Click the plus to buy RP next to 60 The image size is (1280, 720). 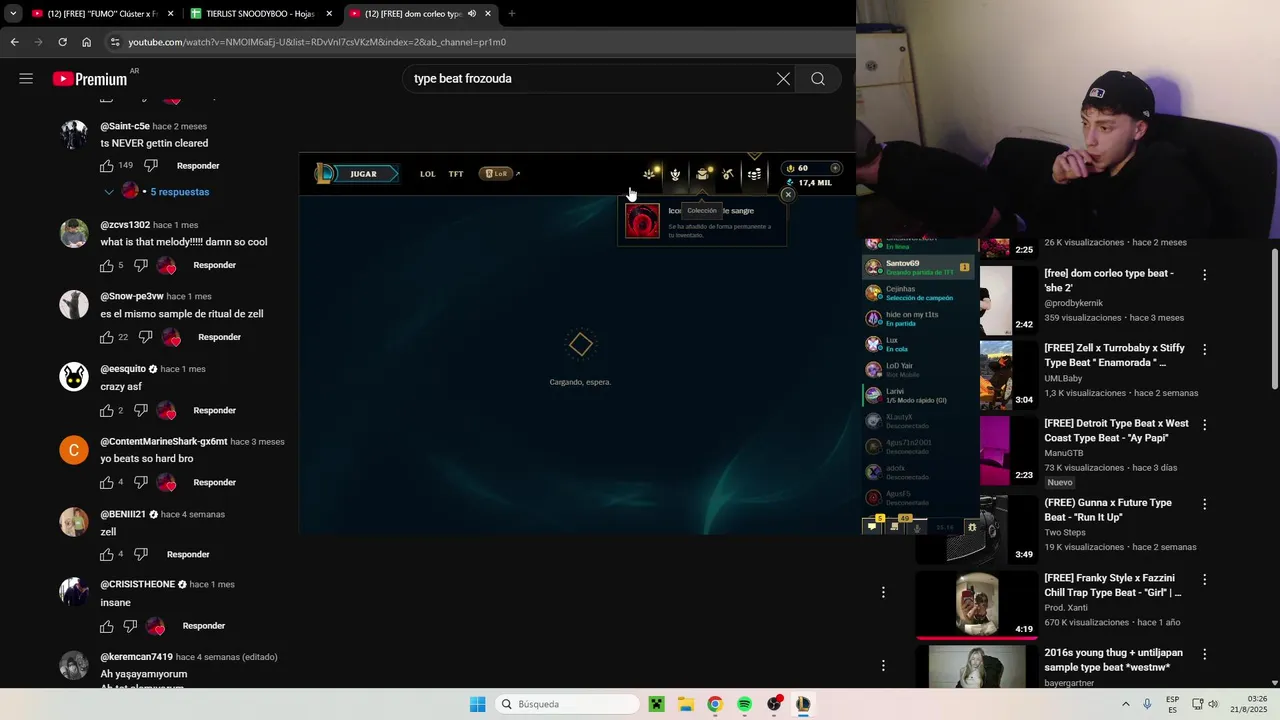coord(835,168)
